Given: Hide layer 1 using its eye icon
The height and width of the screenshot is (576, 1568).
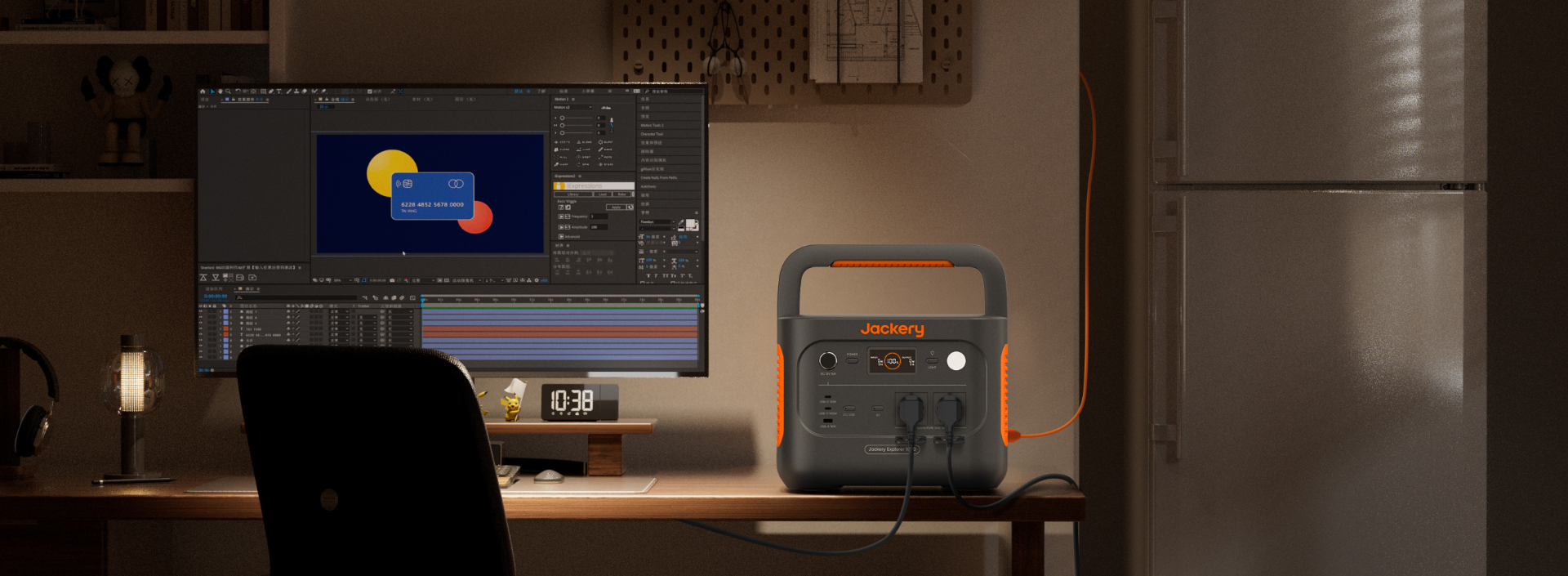Looking at the screenshot, I should pyautogui.click(x=201, y=312).
